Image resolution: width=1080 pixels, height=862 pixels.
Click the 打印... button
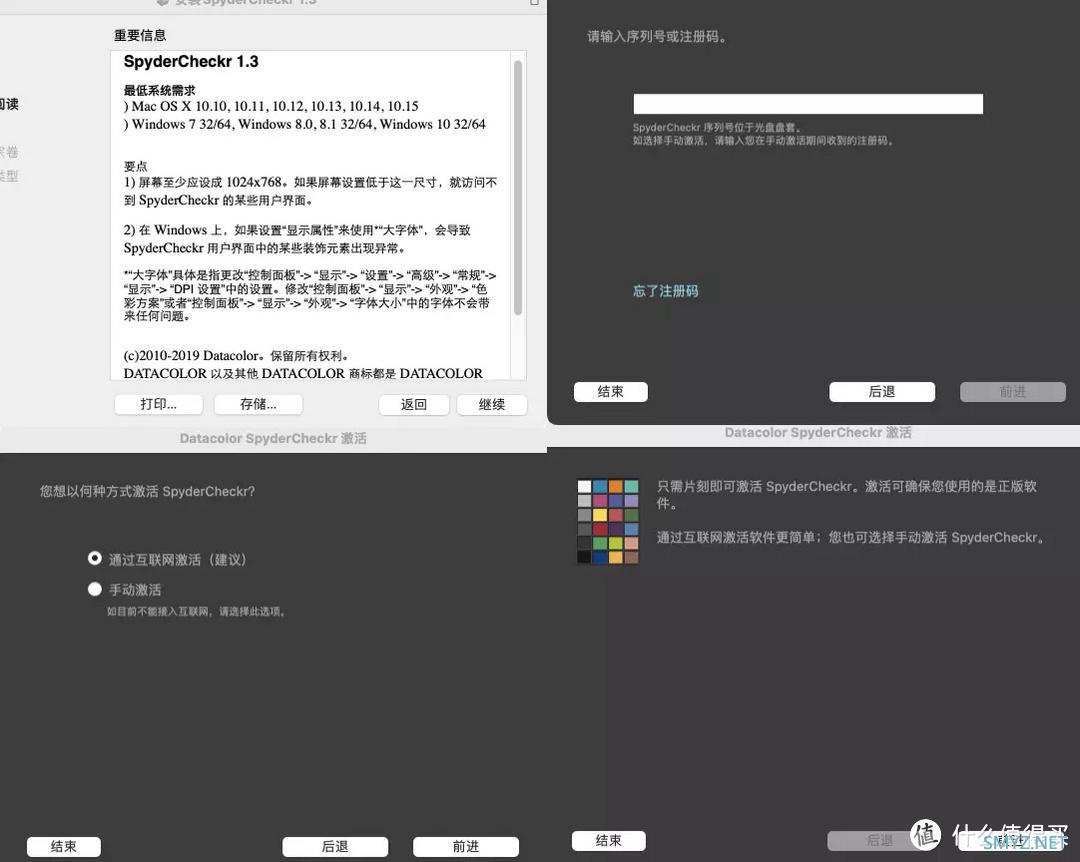pos(158,403)
